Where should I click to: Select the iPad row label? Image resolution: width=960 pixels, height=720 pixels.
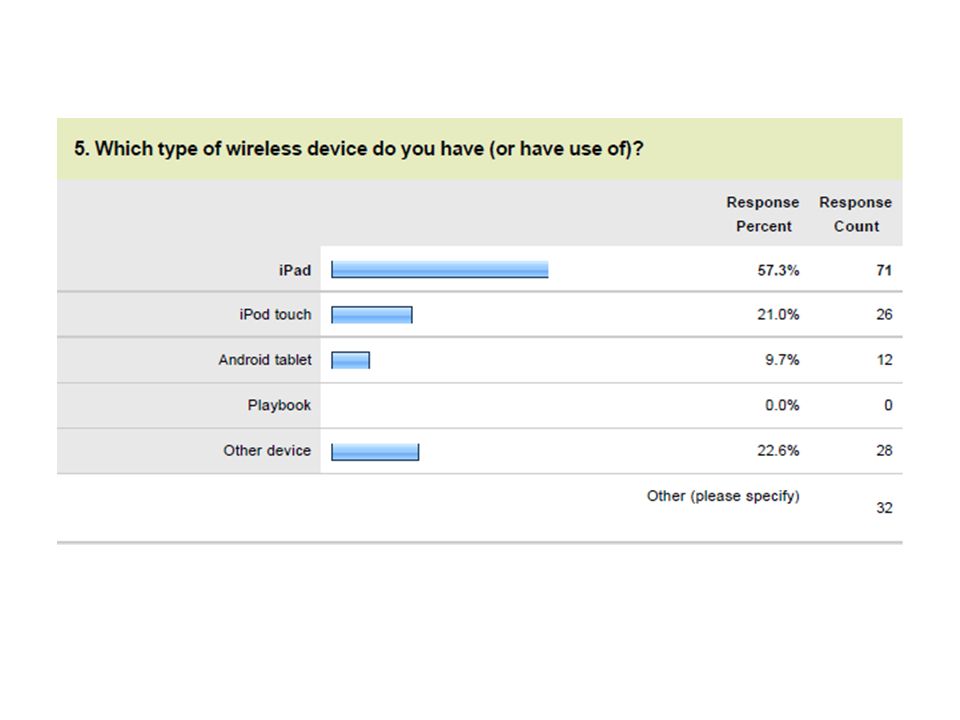click(294, 270)
